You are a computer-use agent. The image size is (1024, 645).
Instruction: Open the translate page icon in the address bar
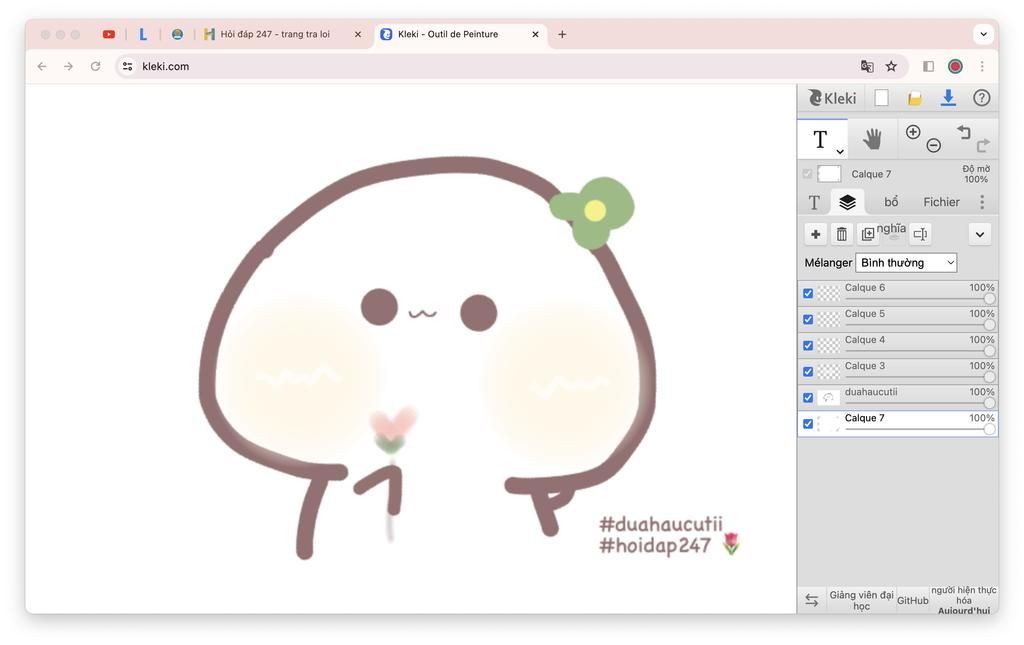pos(867,66)
